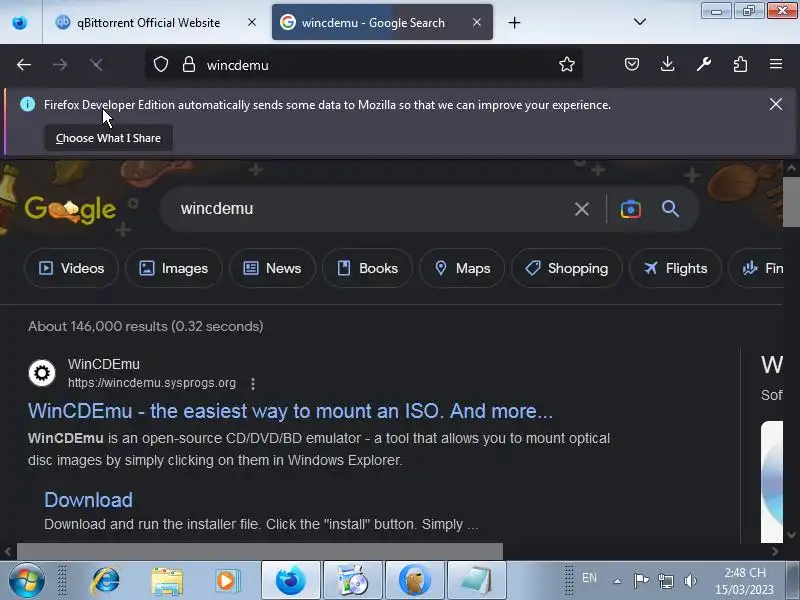The height and width of the screenshot is (600, 800).
Task: Open Windows Media Player taskbar icon
Action: coord(227,581)
